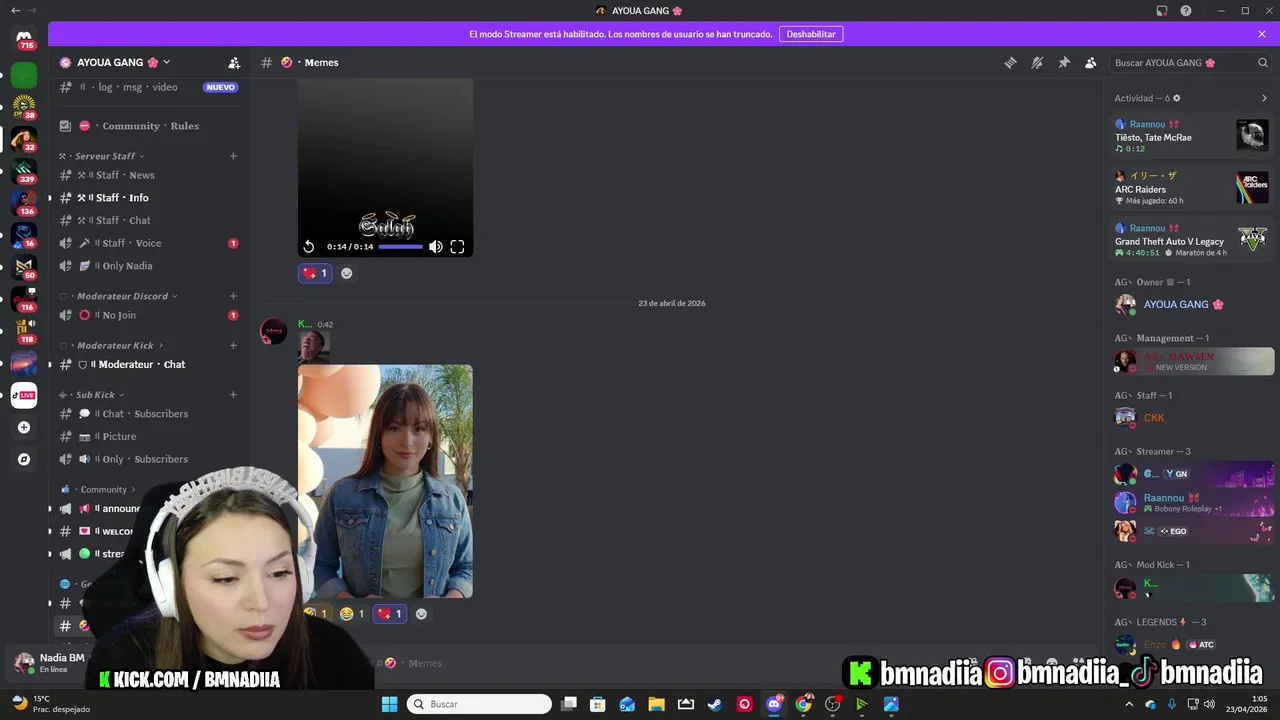Open Moderateur Chat channel
Image resolution: width=1280 pixels, height=720 pixels.
[x=148, y=364]
